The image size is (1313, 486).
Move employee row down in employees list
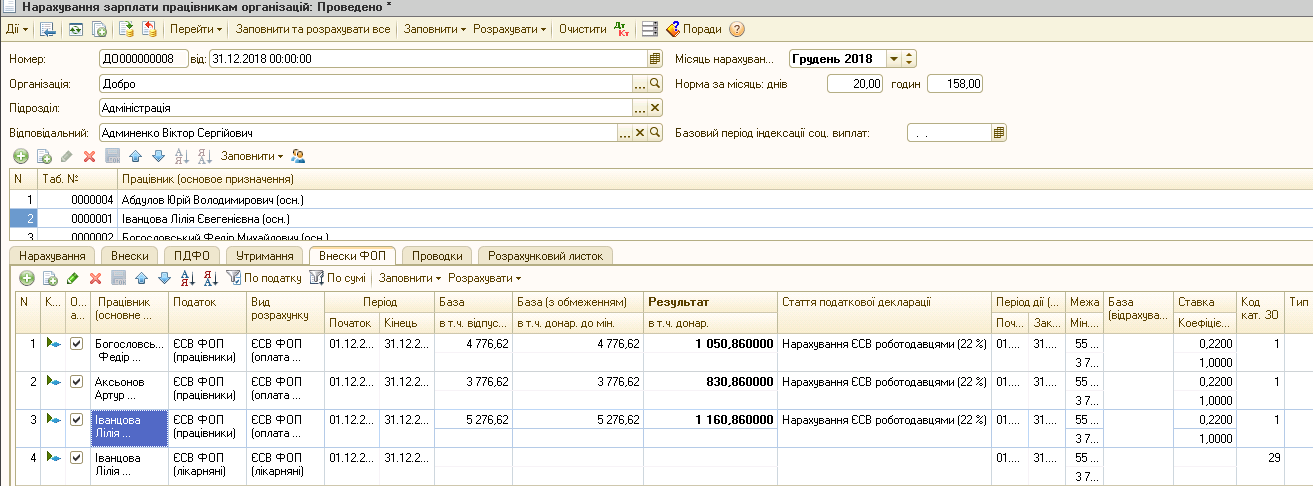(157, 156)
